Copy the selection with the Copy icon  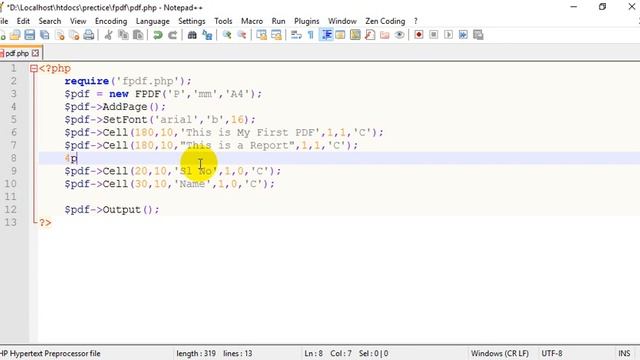123,35
